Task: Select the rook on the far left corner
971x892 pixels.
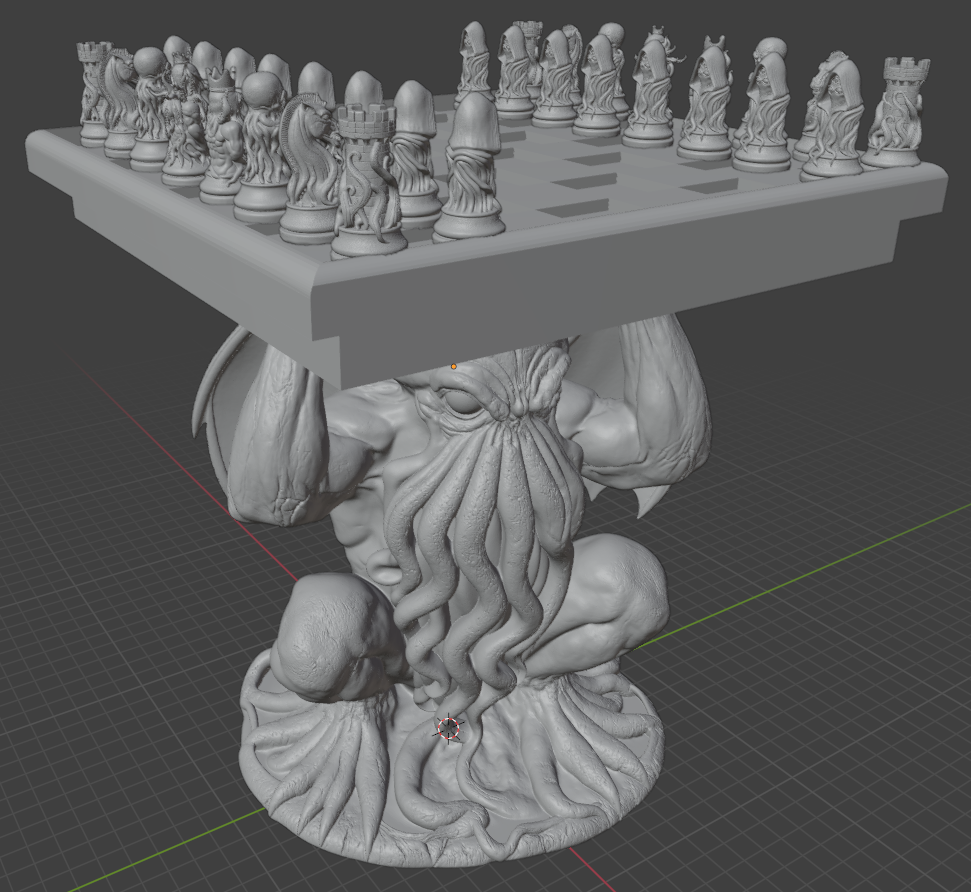Action: pos(92,92)
